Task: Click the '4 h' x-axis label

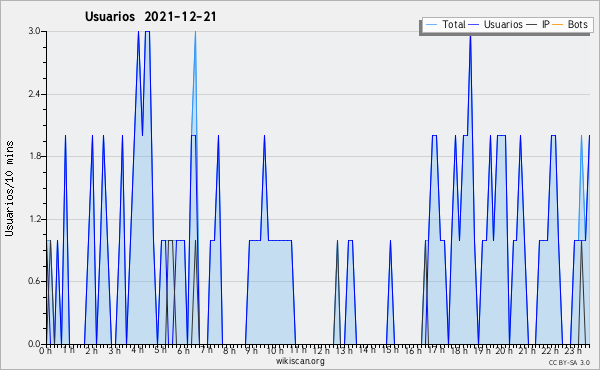Action: pos(137,350)
